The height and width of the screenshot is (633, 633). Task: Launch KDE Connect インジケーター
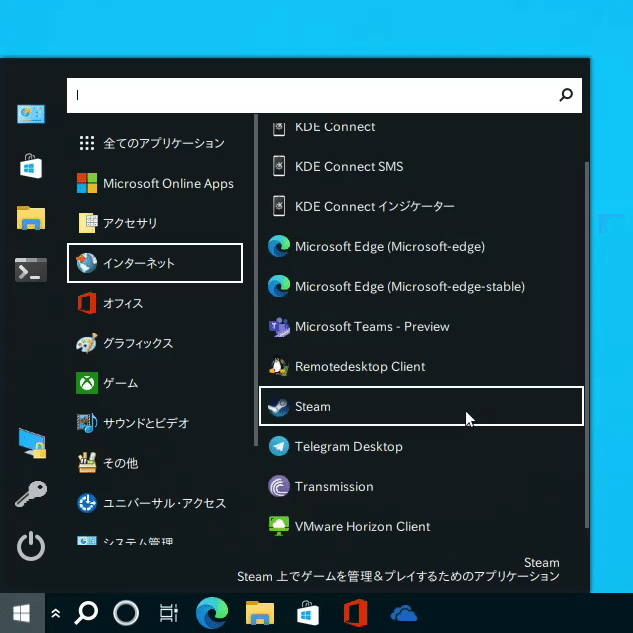pos(421,206)
